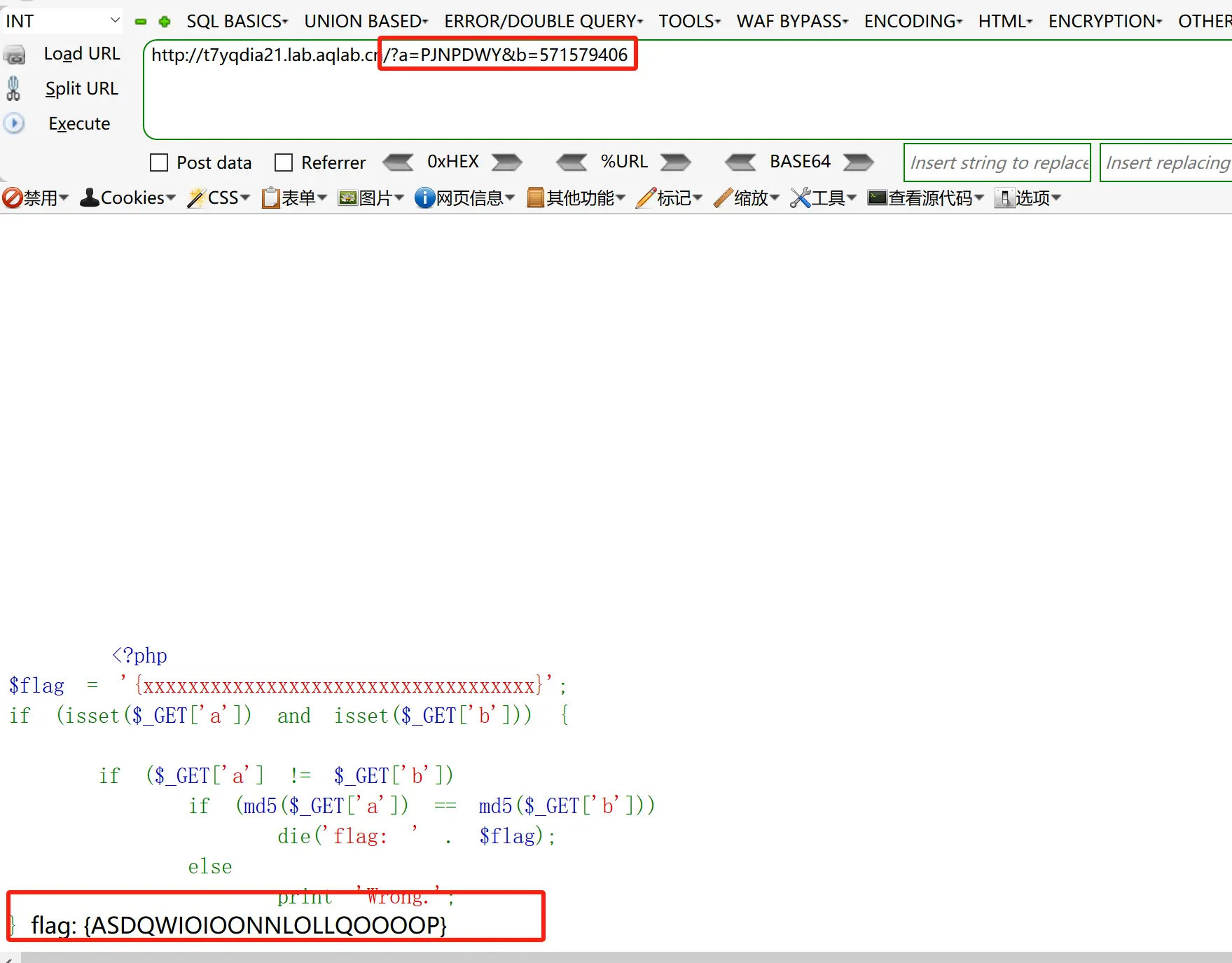
Task: Click the green minus icon
Action: coord(141,22)
